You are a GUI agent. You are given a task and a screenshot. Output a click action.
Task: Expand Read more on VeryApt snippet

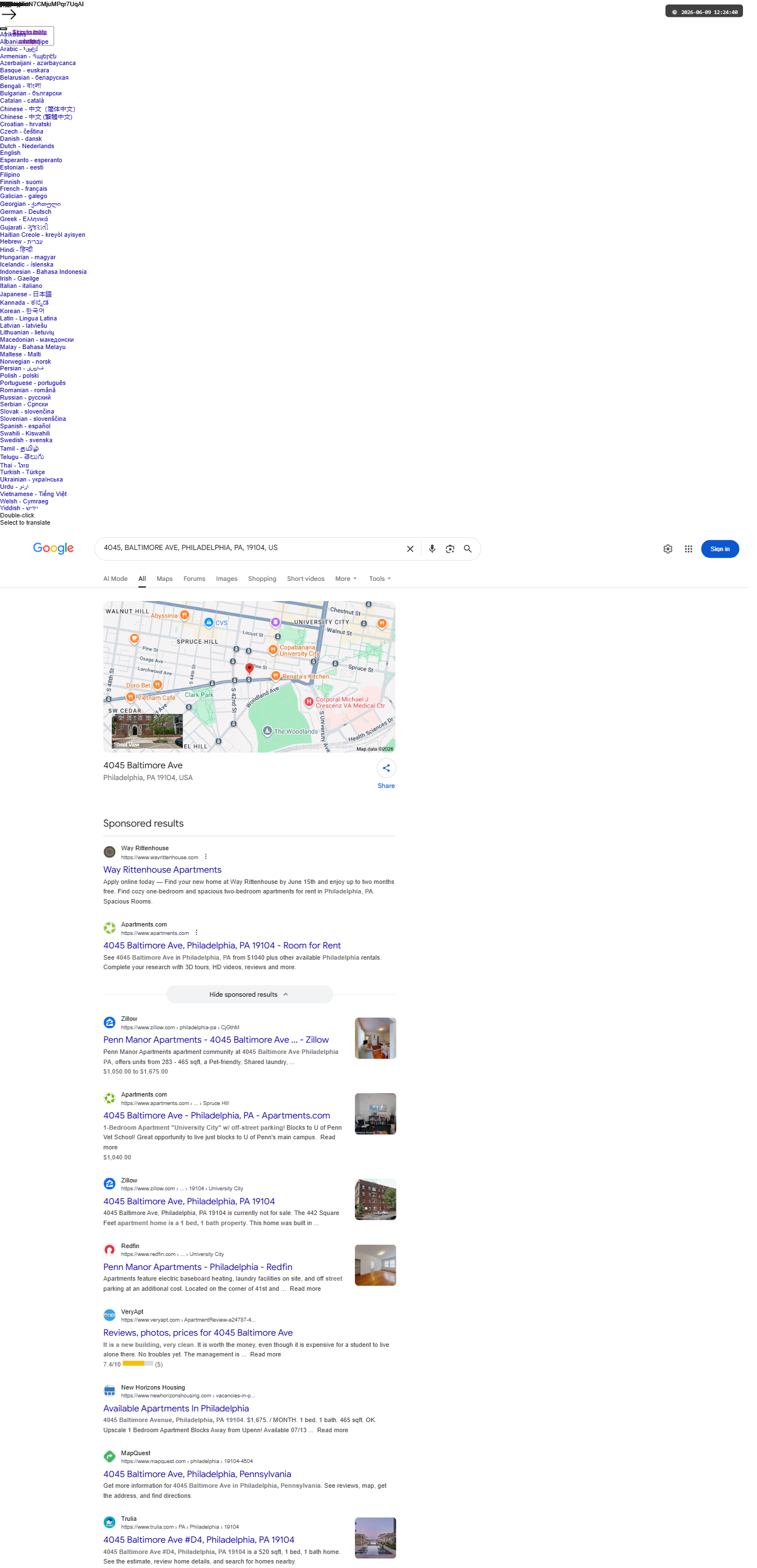pos(266,1354)
